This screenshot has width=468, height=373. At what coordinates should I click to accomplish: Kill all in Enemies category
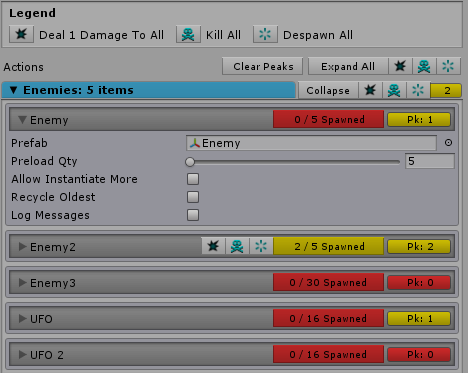pos(394,90)
